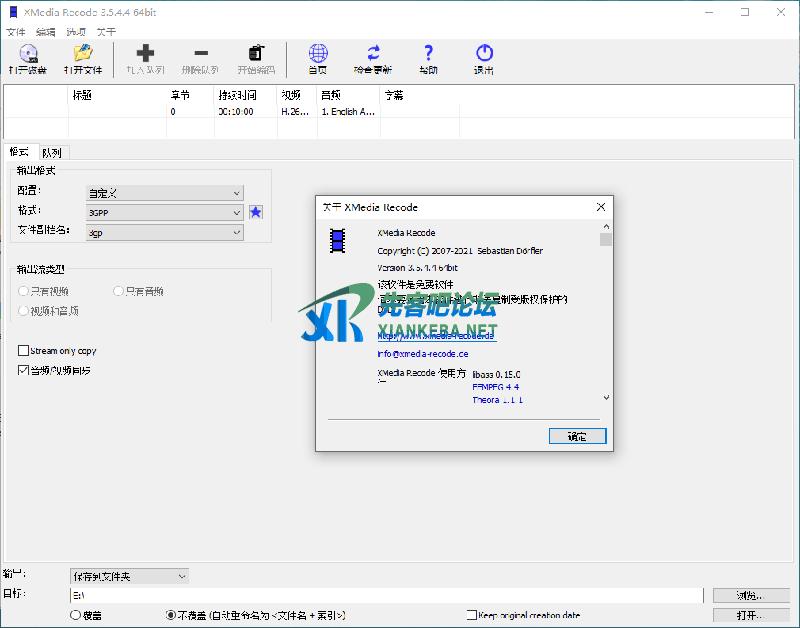800x628 pixels.
Task: Check Keep original creation date
Action: [472, 615]
